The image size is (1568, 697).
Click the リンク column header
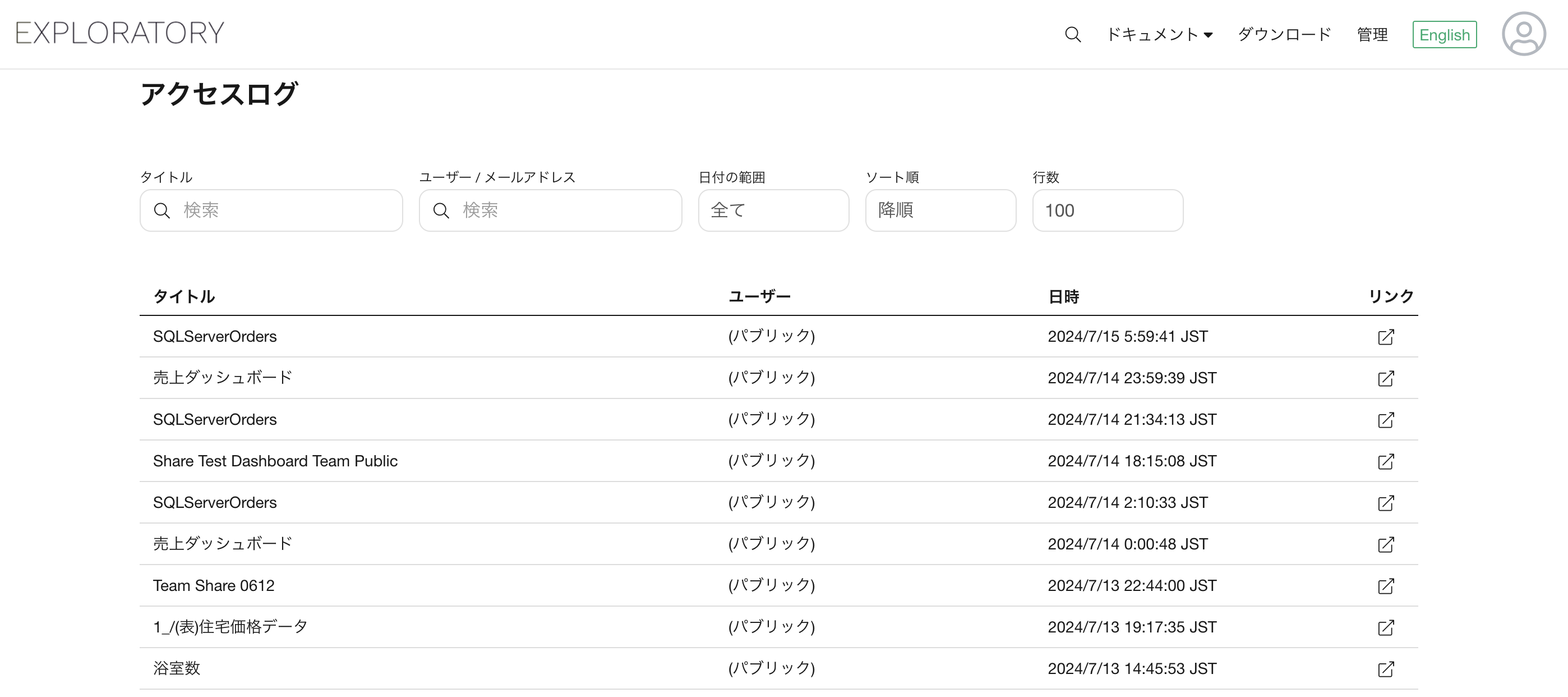pyautogui.click(x=1391, y=297)
